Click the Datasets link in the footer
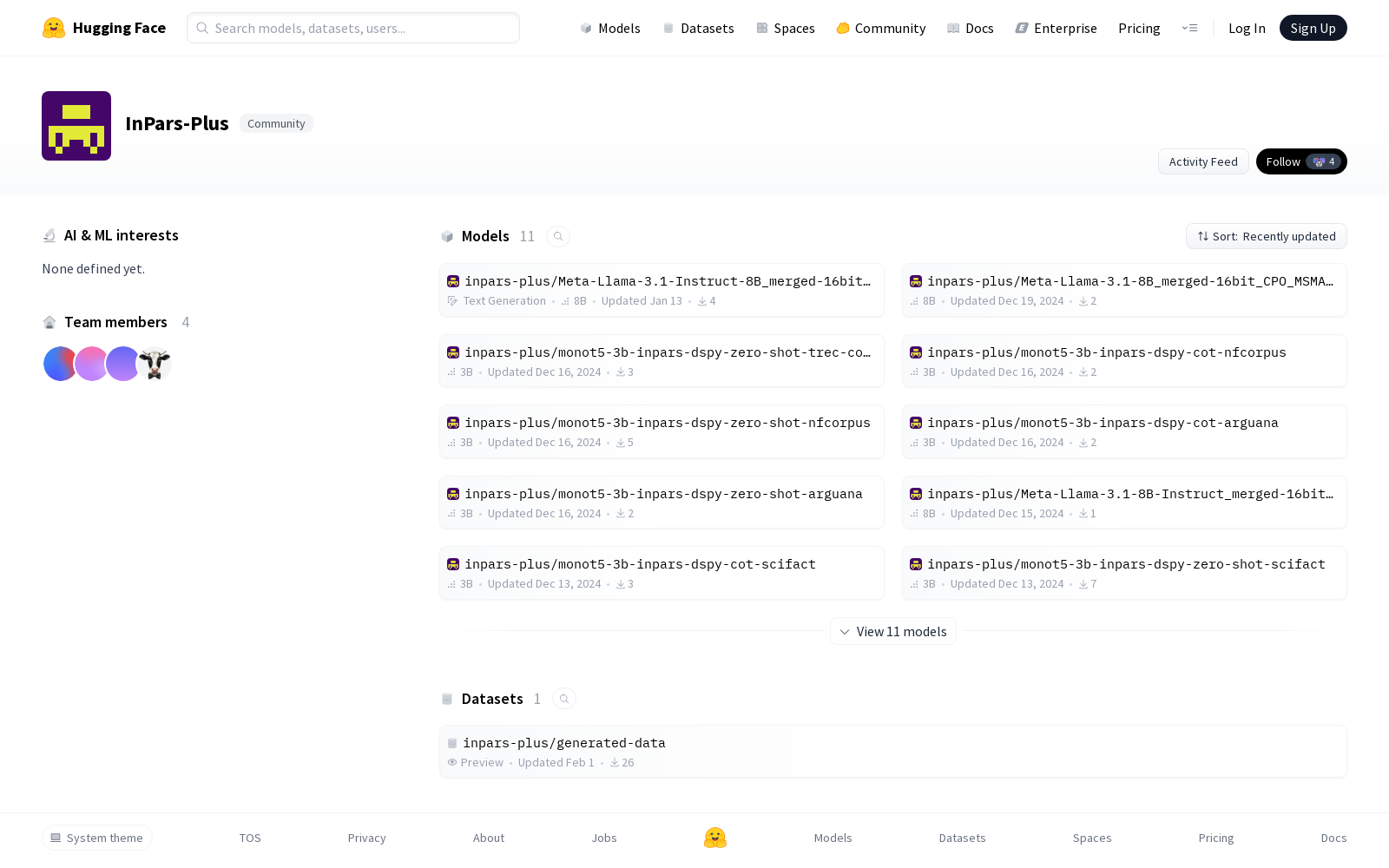The height and width of the screenshot is (868, 1389). (x=963, y=838)
